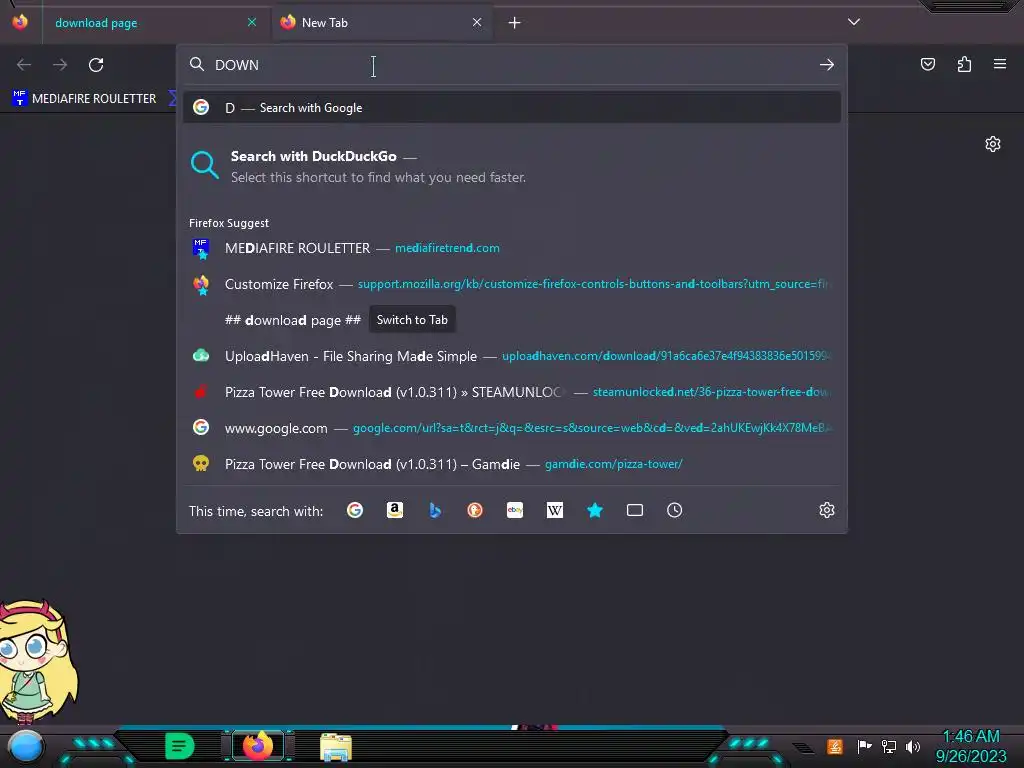This screenshot has width=1024, height=768.
Task: Close the New Tab tab
Action: (x=477, y=22)
